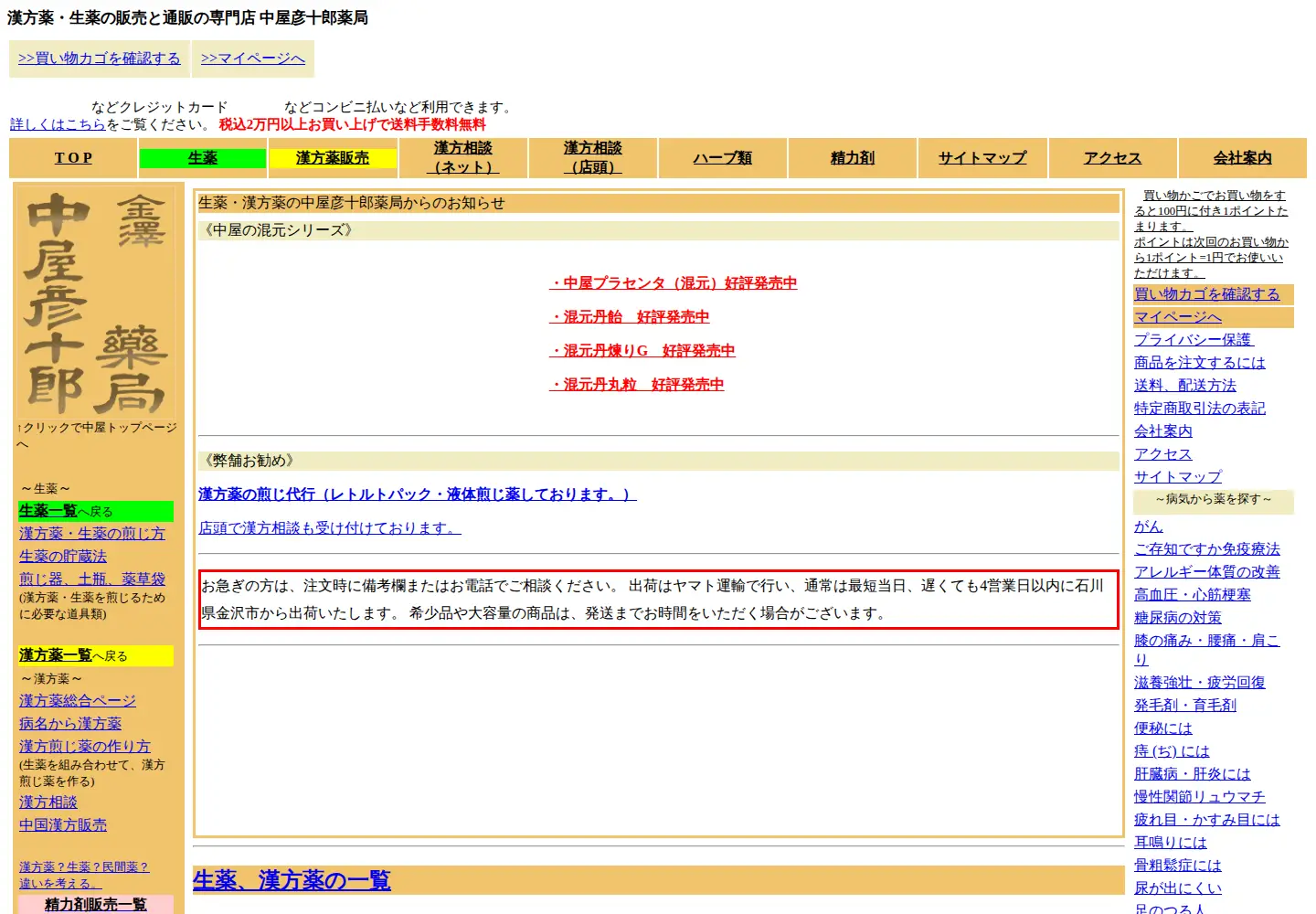Open がん link under 病気から薬を探す
Viewport: 1316px width, 914px height.
coord(1149,526)
